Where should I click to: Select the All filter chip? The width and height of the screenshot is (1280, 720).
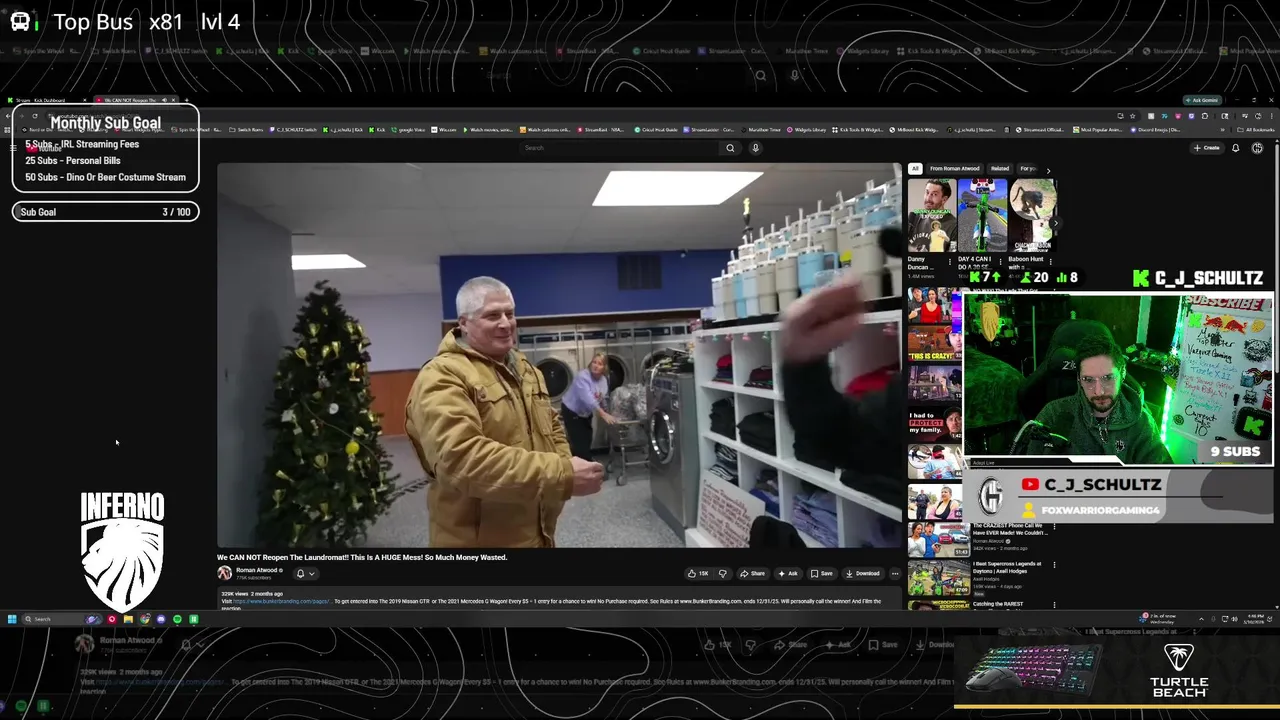(x=915, y=168)
